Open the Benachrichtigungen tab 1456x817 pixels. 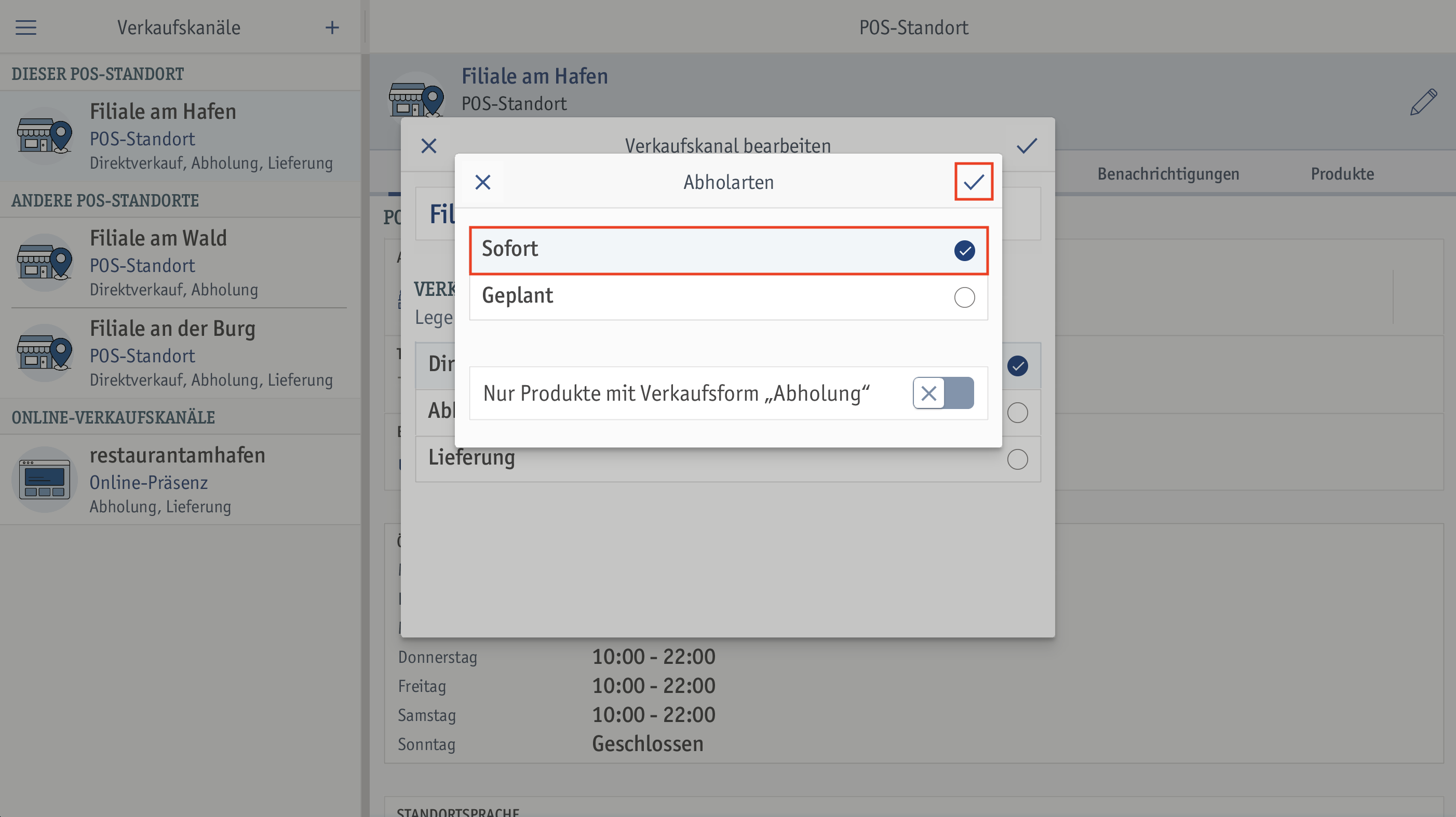click(1168, 173)
